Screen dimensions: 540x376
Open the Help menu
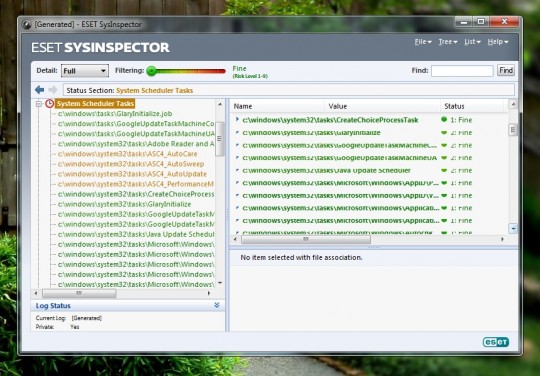pos(498,42)
